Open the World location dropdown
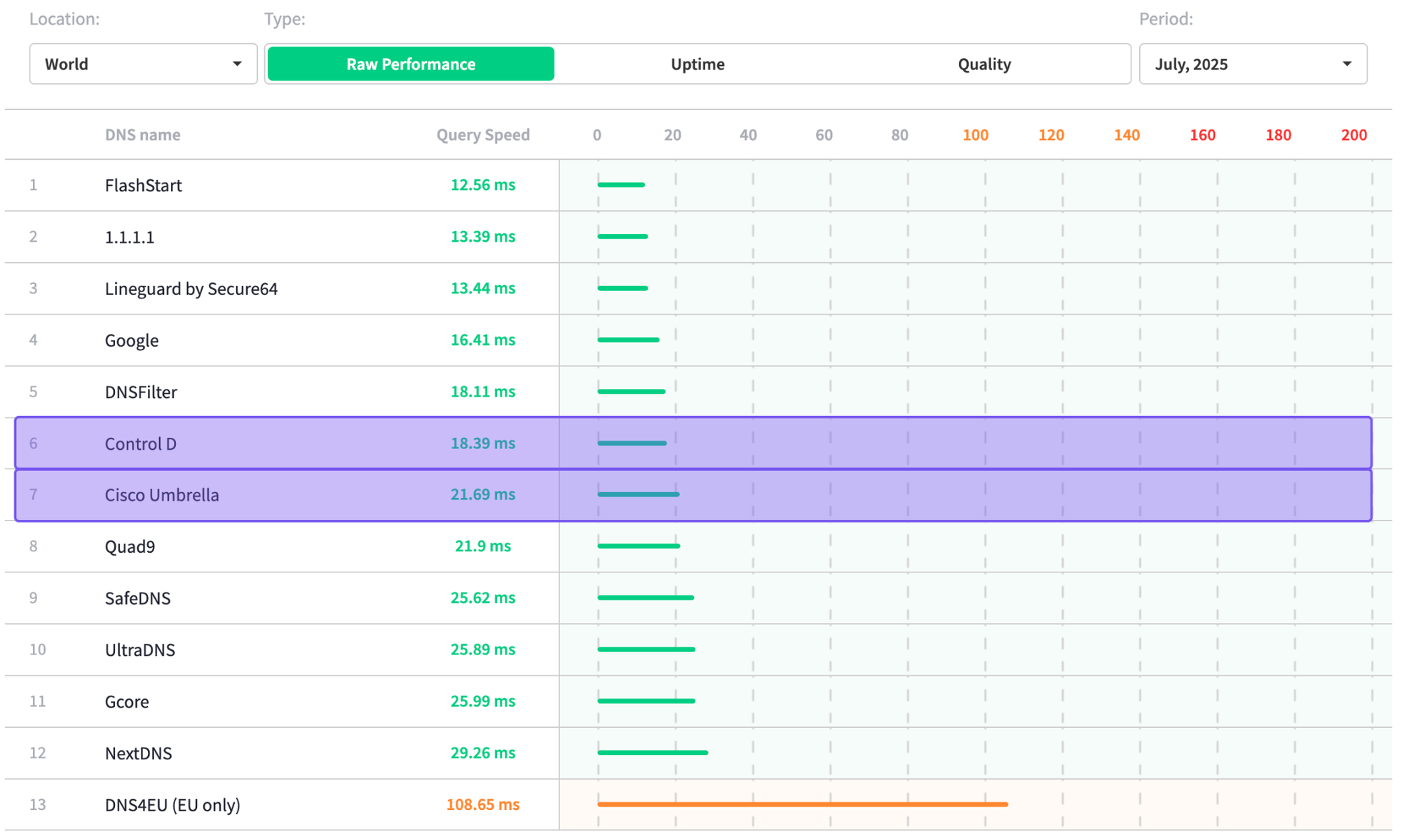Image resolution: width=1402 pixels, height=840 pixels. (x=143, y=64)
